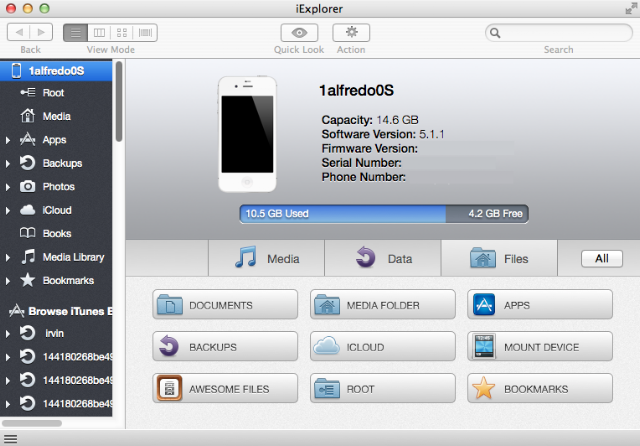640x446 pixels.
Task: Switch to column view mode
Action: tap(99, 33)
